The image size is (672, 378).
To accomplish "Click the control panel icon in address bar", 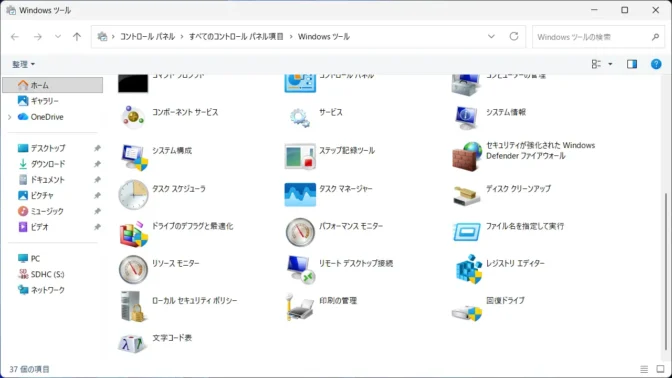I will click(102, 37).
